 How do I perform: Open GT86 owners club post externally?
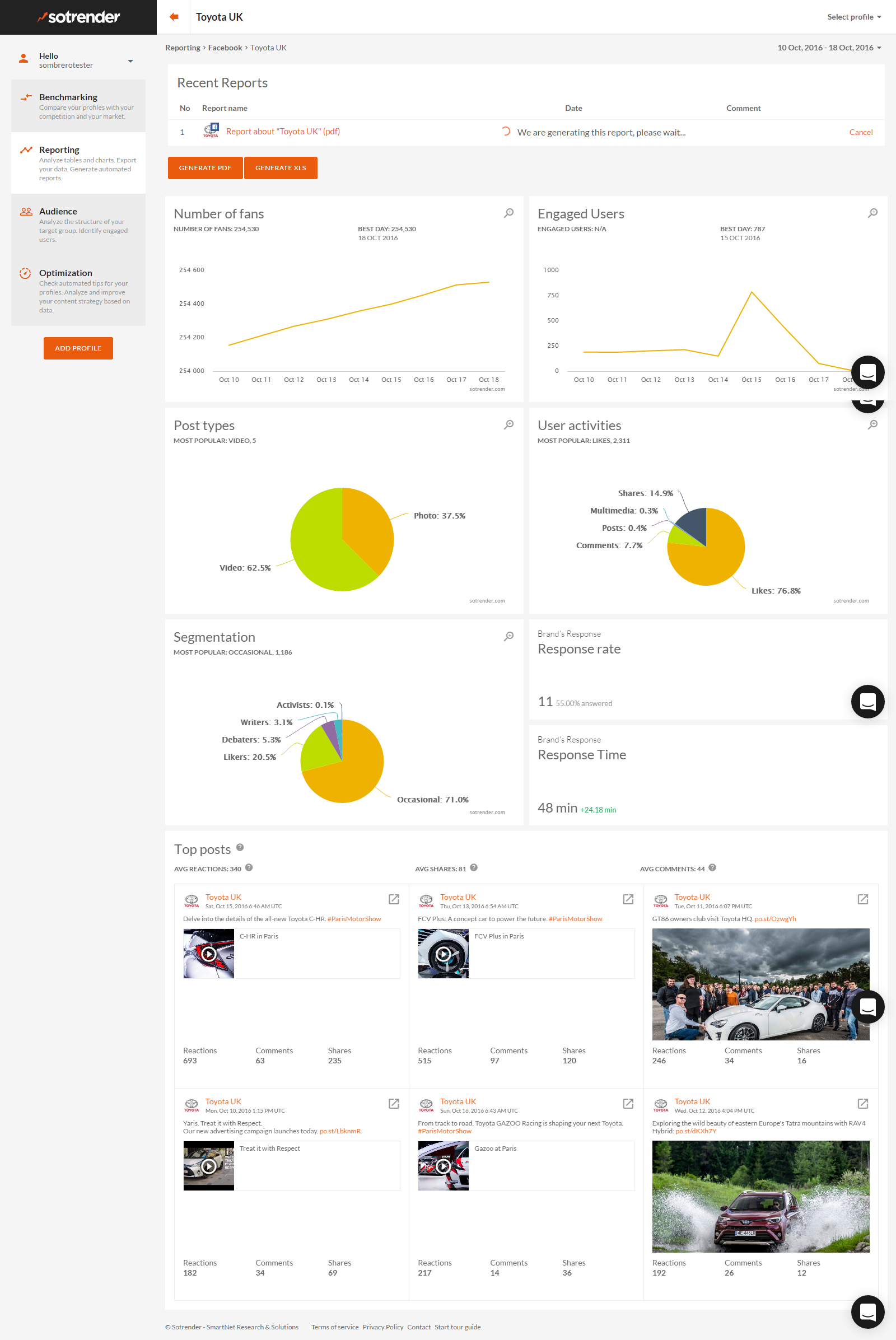click(863, 899)
